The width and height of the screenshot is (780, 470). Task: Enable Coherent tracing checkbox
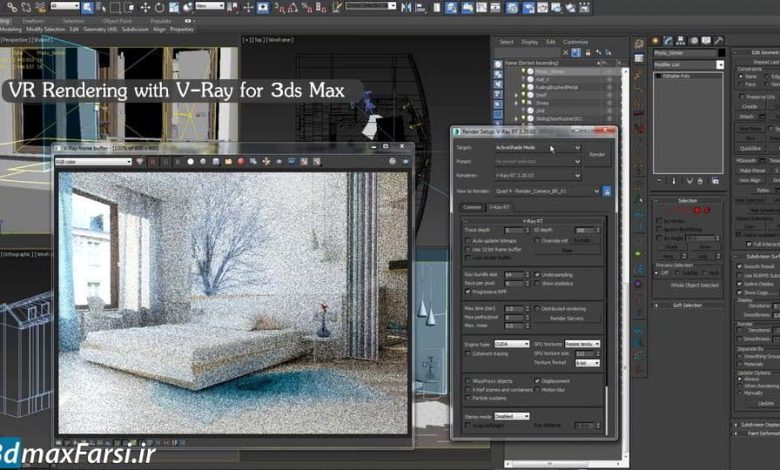pyautogui.click(x=468, y=354)
